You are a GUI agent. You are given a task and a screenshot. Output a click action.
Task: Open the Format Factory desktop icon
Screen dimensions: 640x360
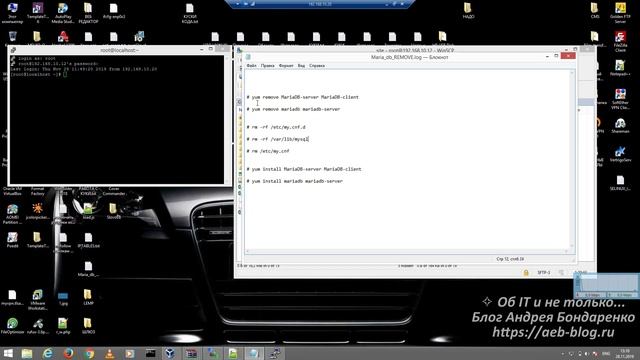(38, 191)
